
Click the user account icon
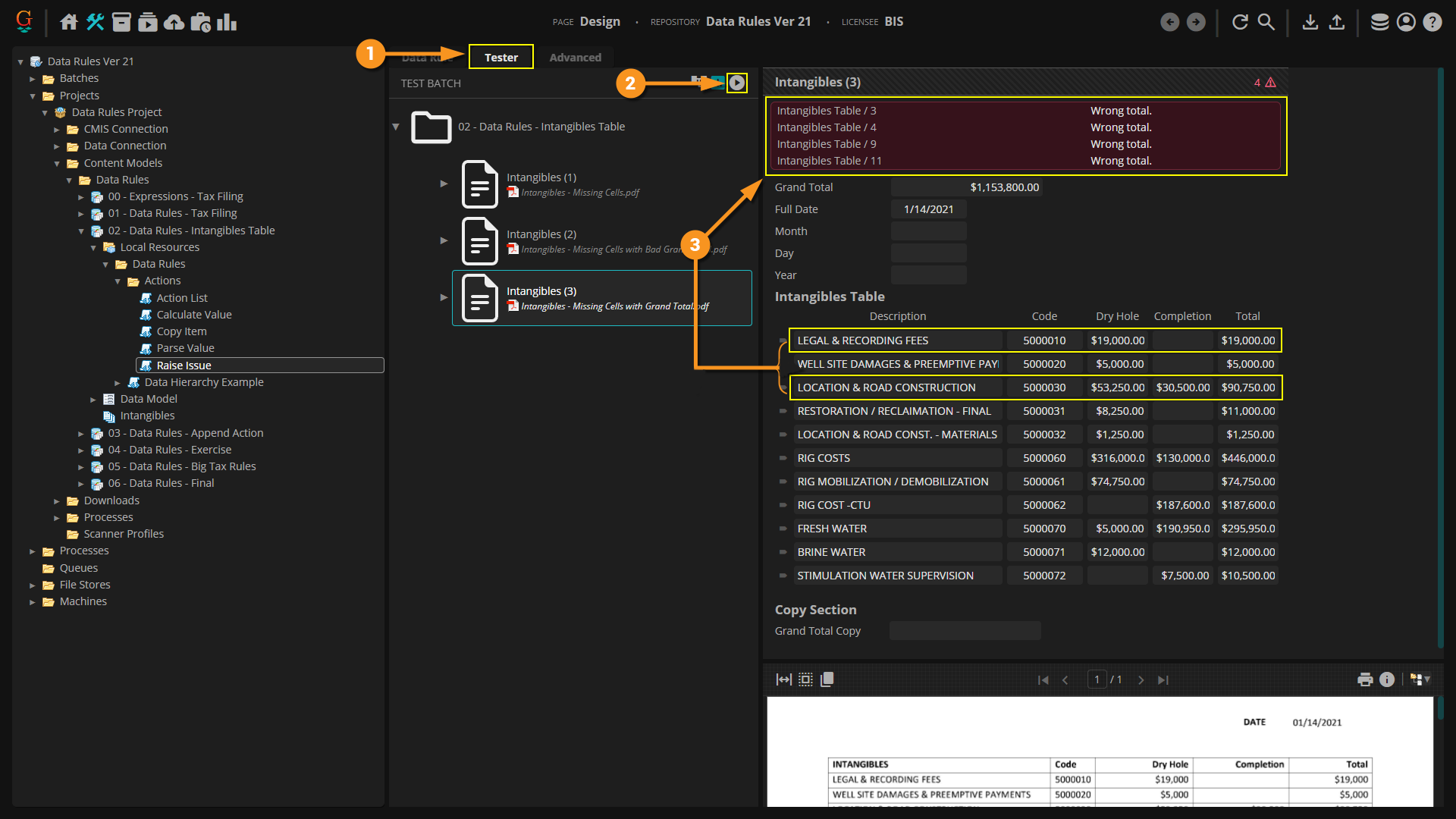click(1406, 22)
